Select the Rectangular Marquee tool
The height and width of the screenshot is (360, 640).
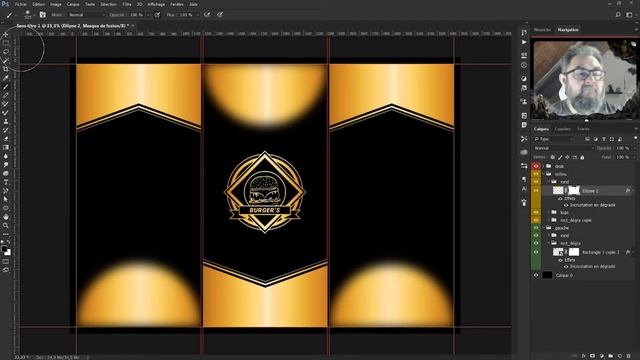(x=6, y=43)
